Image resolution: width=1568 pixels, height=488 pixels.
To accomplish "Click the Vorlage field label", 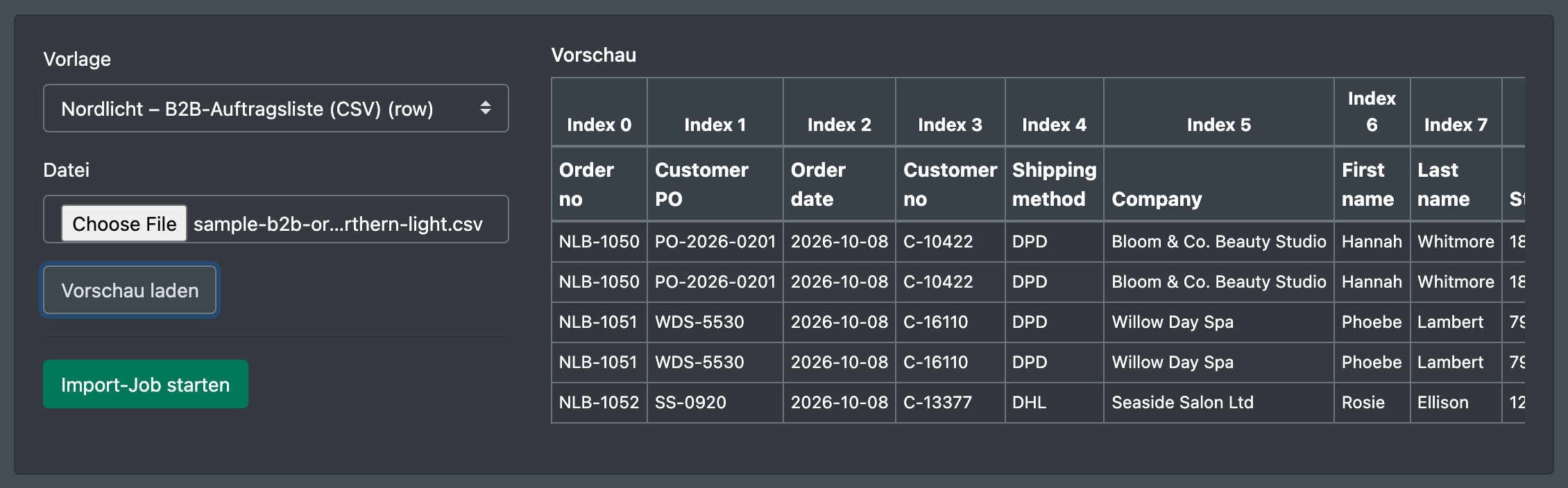I will (x=77, y=59).
